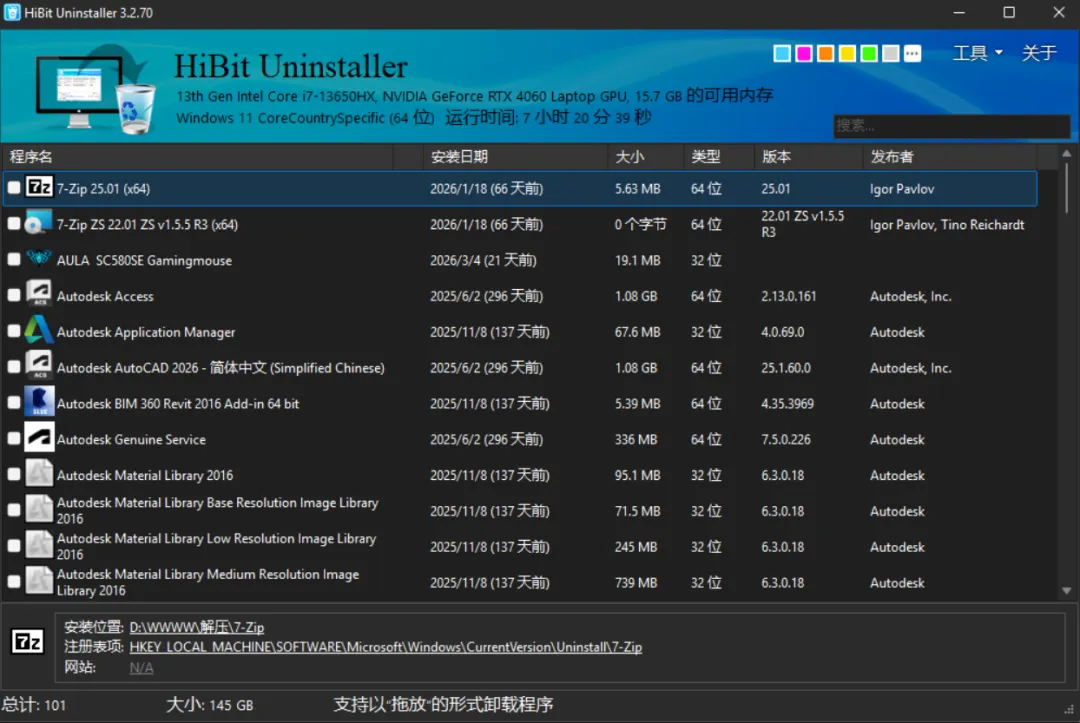Open the HKEY_LOCAL_MACHINE registry entry link

pos(386,647)
